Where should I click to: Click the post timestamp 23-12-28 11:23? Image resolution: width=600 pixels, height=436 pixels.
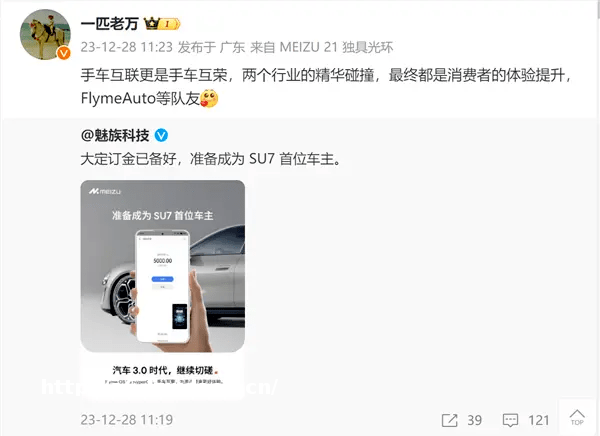127,47
